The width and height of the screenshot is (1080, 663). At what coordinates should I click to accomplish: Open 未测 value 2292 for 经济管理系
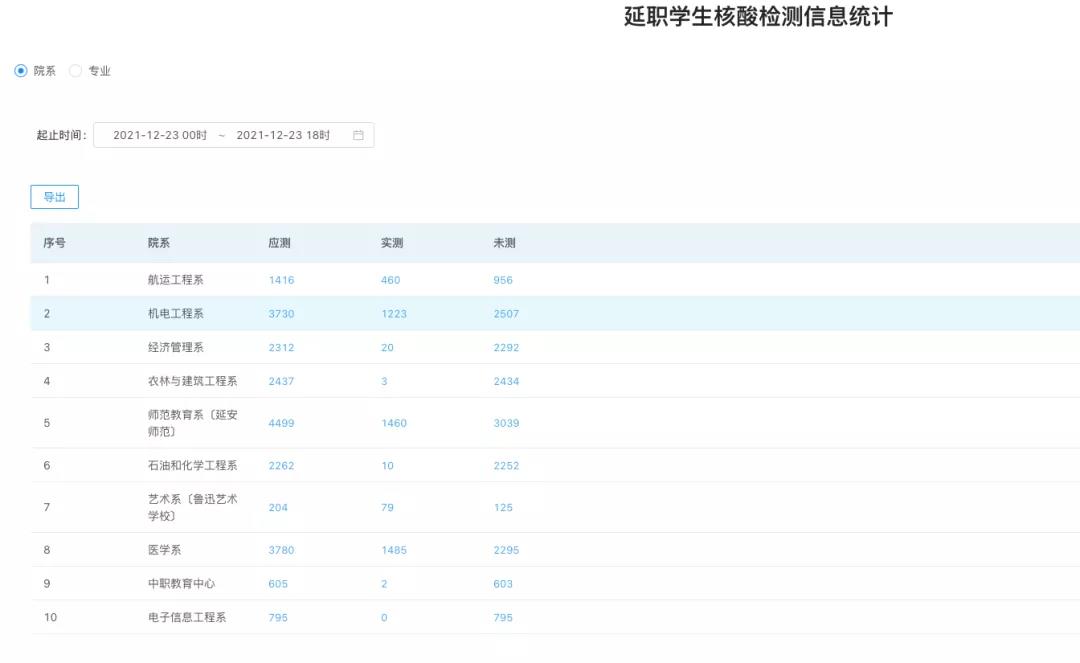pyautogui.click(x=506, y=347)
